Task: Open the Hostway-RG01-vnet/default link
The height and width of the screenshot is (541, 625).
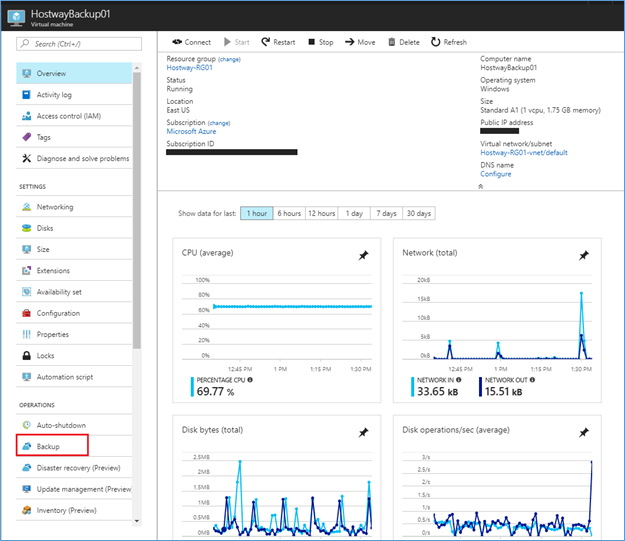Action: pyautogui.click(x=524, y=153)
